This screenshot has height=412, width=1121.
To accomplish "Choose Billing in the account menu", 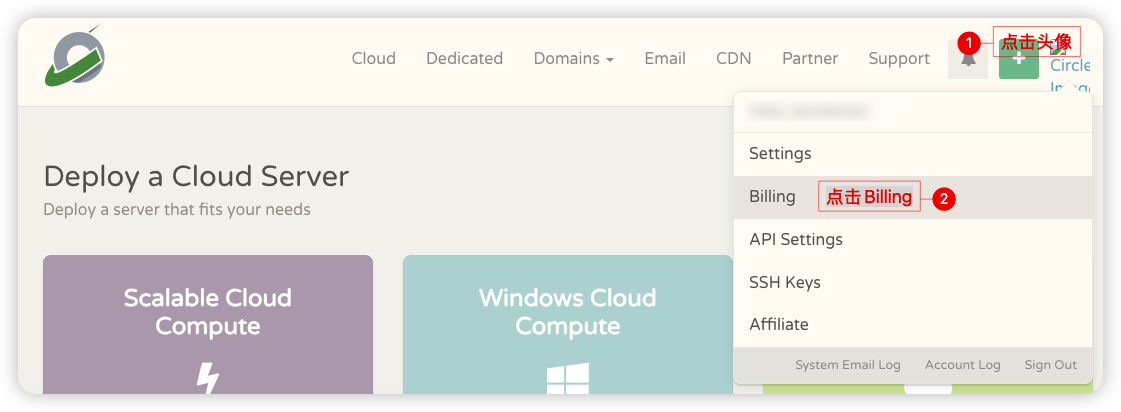I will tap(772, 197).
